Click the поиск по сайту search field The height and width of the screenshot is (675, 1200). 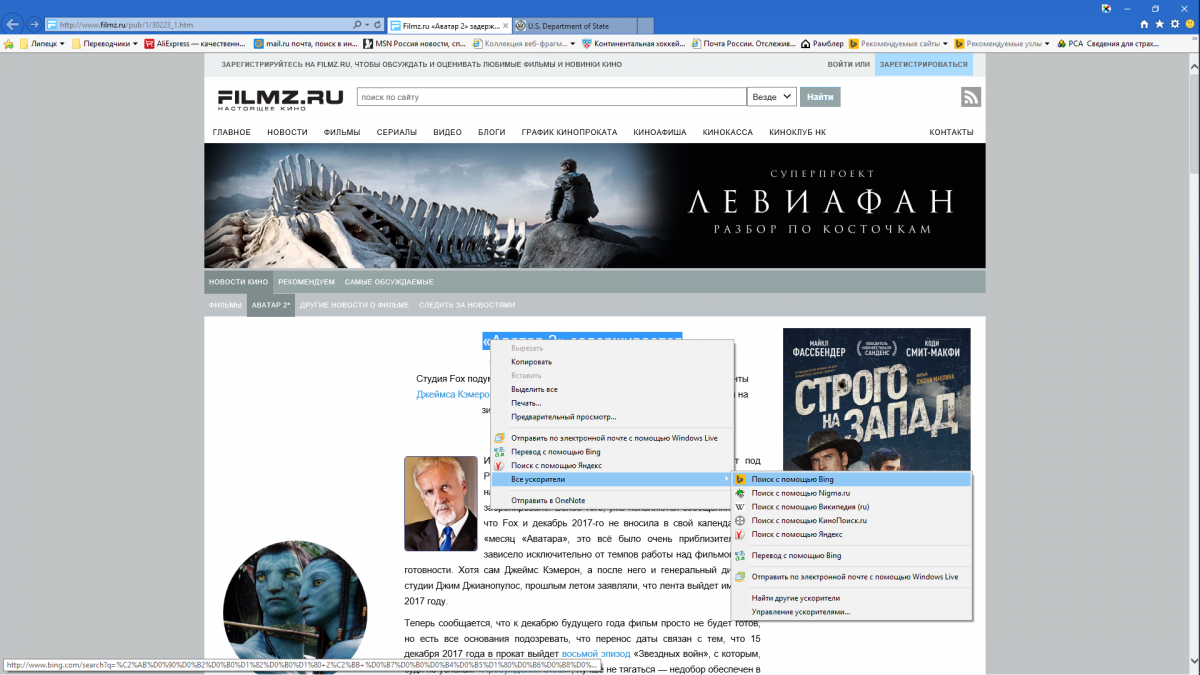pos(552,97)
